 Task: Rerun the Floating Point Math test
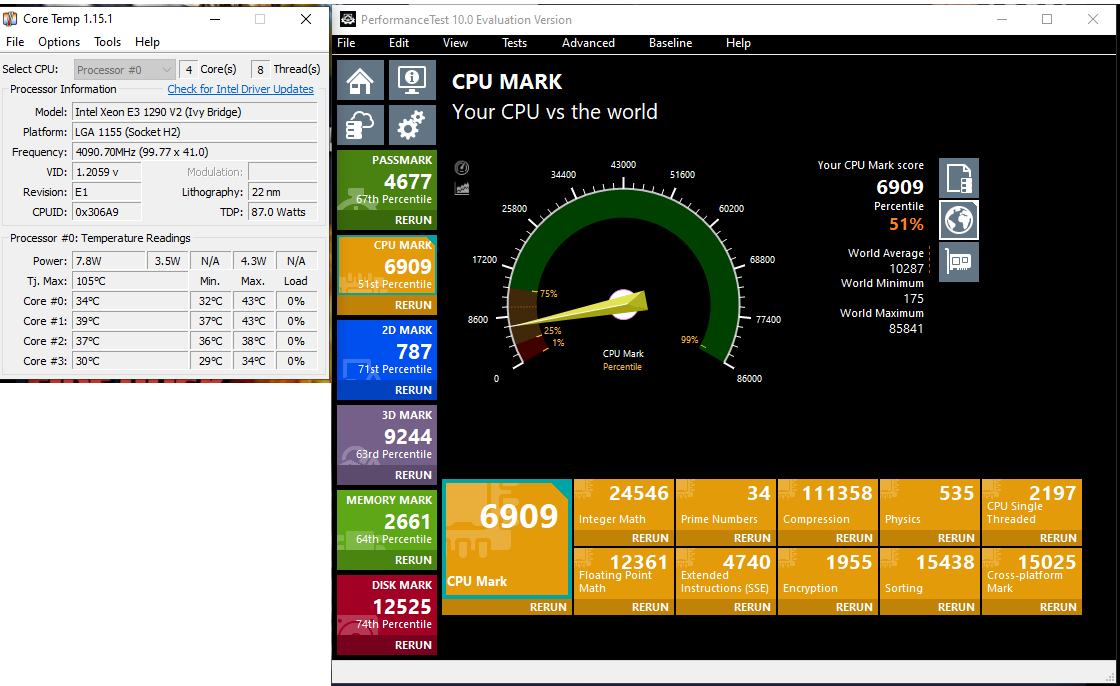pyautogui.click(x=650, y=607)
